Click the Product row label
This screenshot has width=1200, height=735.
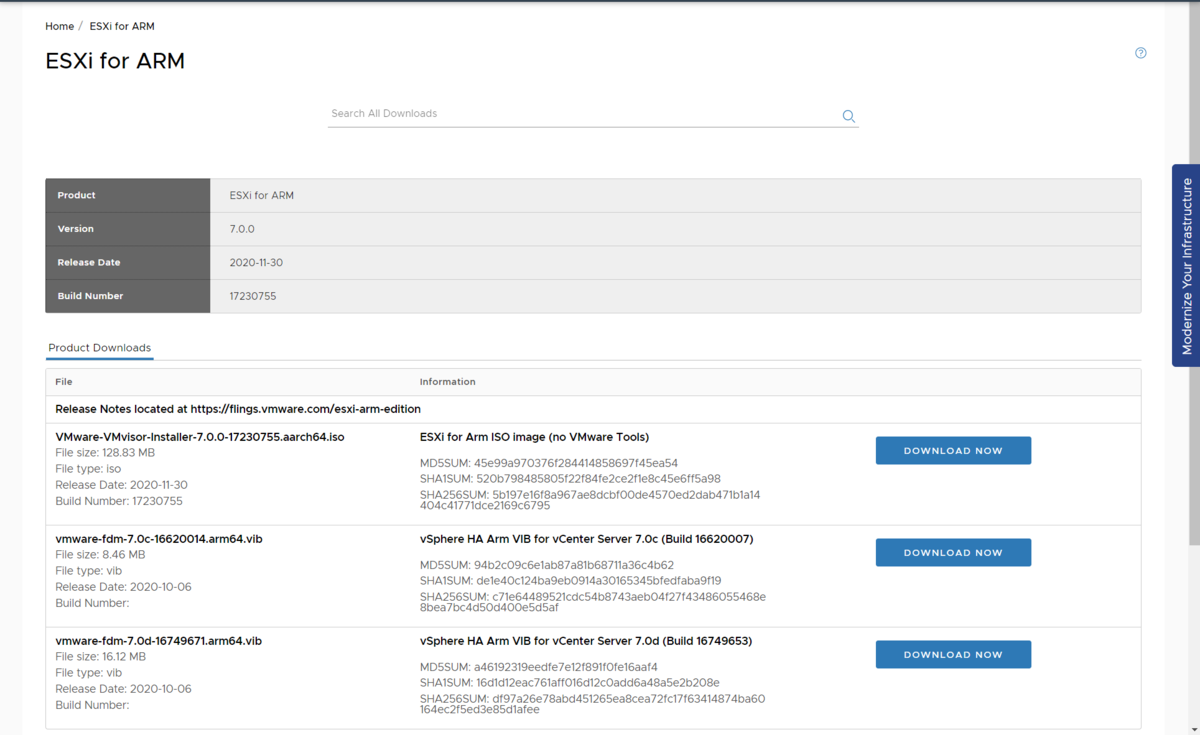click(77, 195)
